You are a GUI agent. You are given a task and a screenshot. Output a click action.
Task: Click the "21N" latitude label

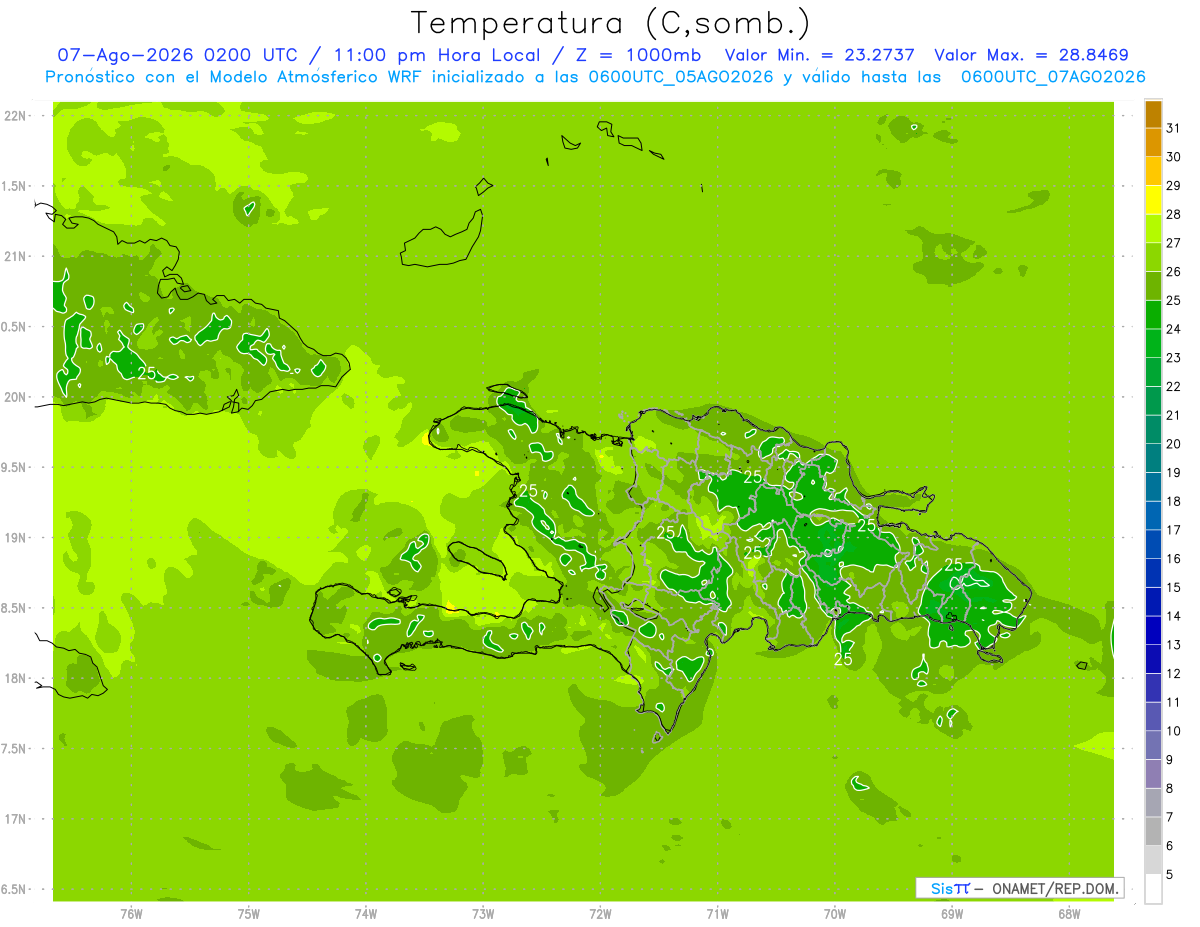click(15, 256)
